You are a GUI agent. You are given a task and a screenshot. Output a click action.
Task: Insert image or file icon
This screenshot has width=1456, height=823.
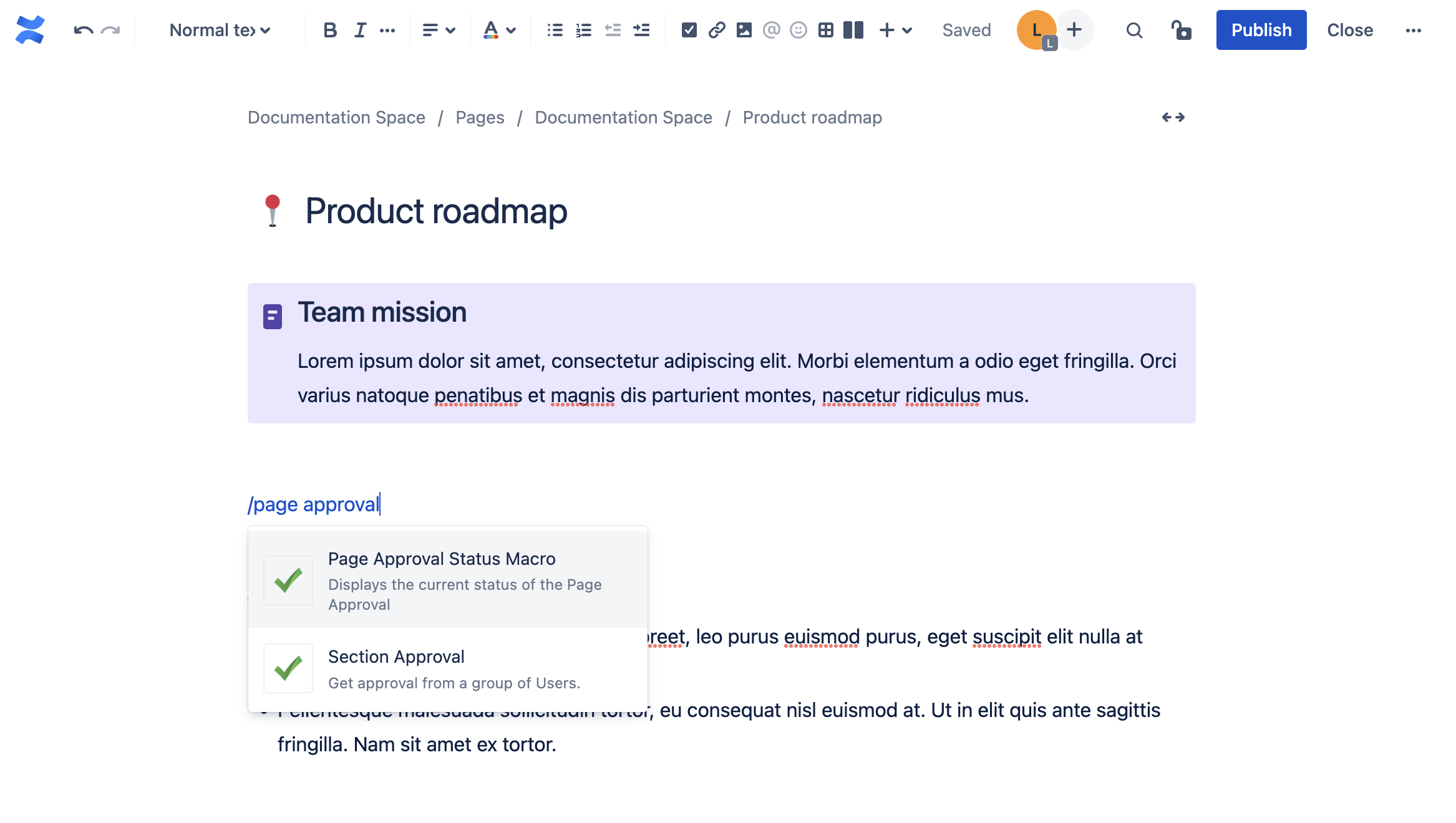[744, 30]
